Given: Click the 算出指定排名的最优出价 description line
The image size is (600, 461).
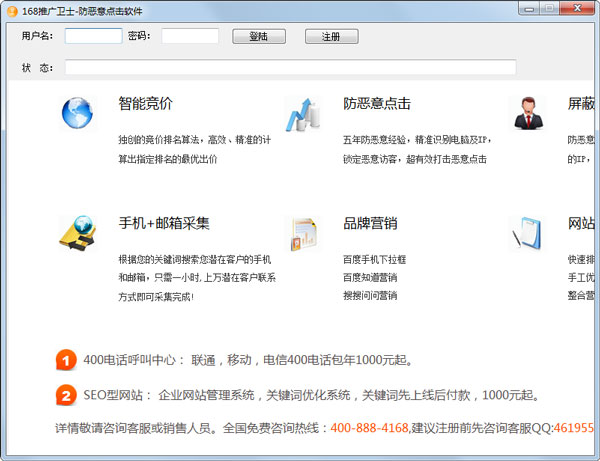Looking at the screenshot, I should [x=168, y=159].
